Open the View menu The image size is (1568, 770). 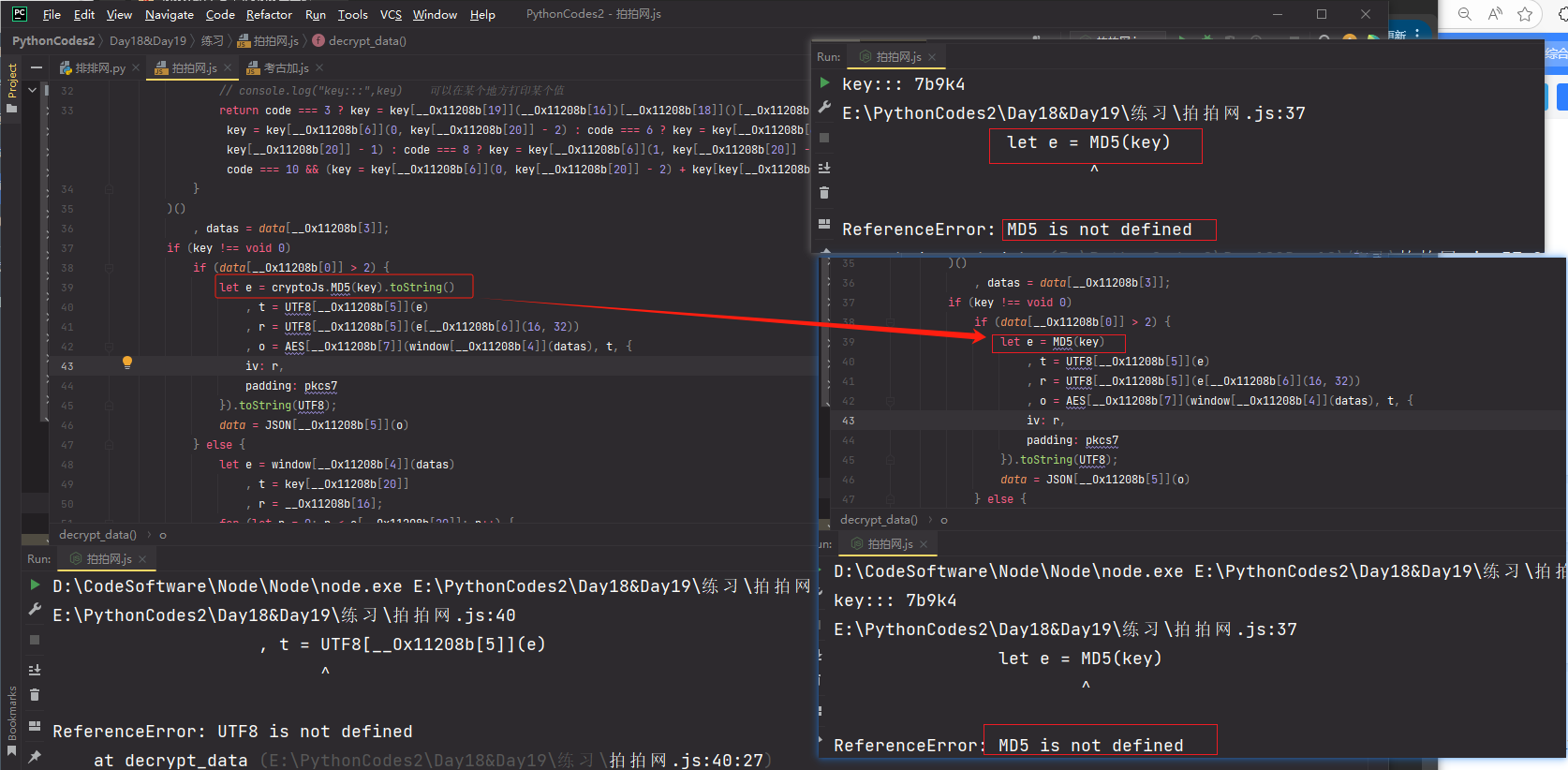[x=119, y=14]
